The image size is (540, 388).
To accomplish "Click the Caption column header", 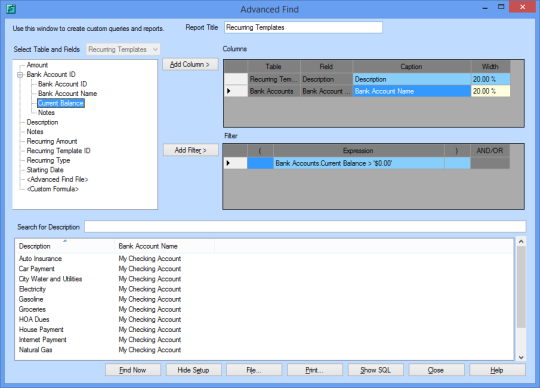I will tap(411, 67).
